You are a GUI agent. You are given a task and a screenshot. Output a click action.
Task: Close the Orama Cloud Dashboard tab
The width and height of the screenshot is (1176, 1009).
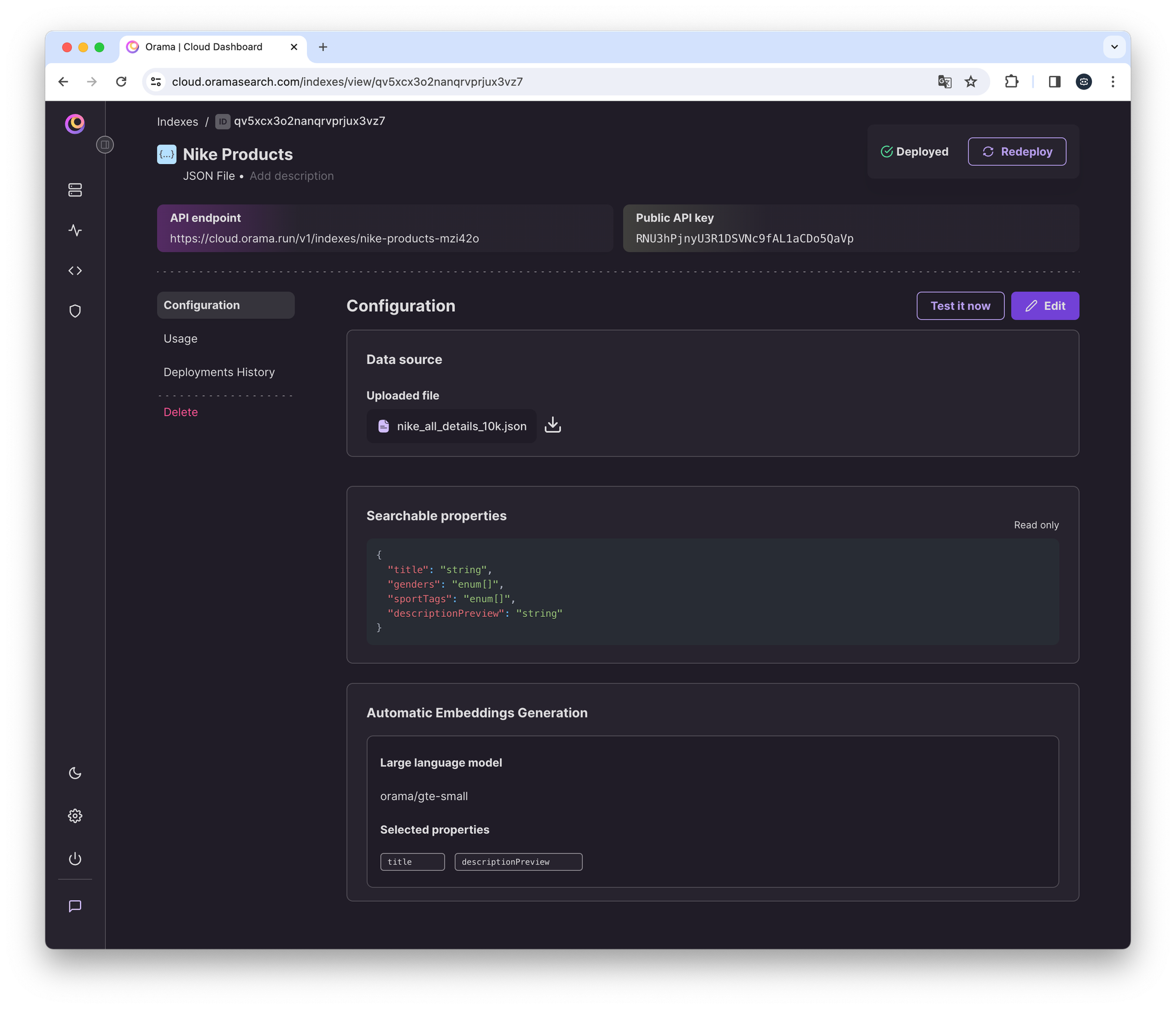coord(294,47)
